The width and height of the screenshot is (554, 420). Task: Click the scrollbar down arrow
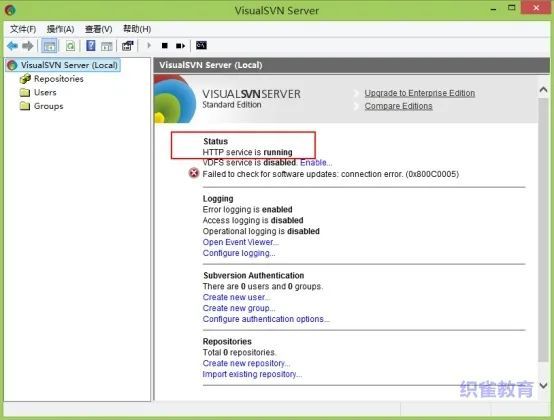[x=543, y=385]
